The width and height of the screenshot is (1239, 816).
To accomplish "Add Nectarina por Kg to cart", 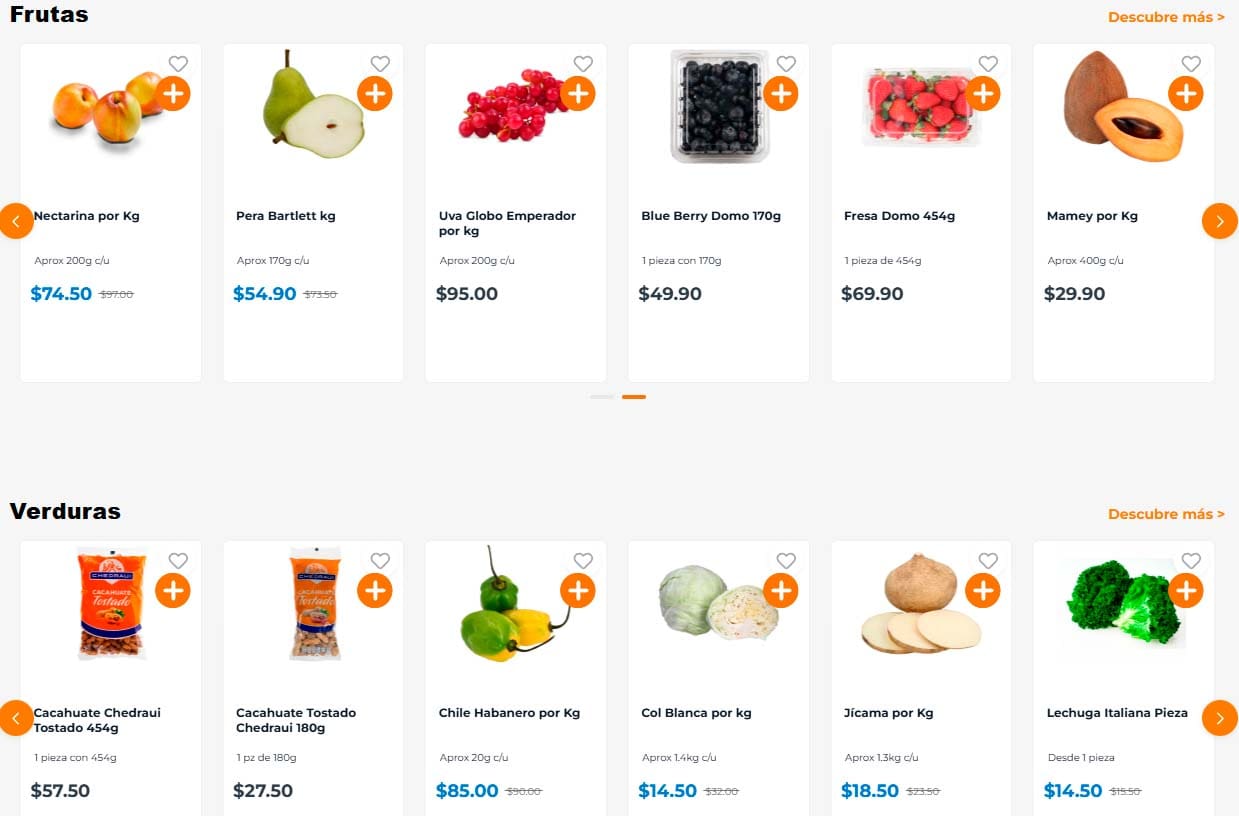I will tap(173, 94).
